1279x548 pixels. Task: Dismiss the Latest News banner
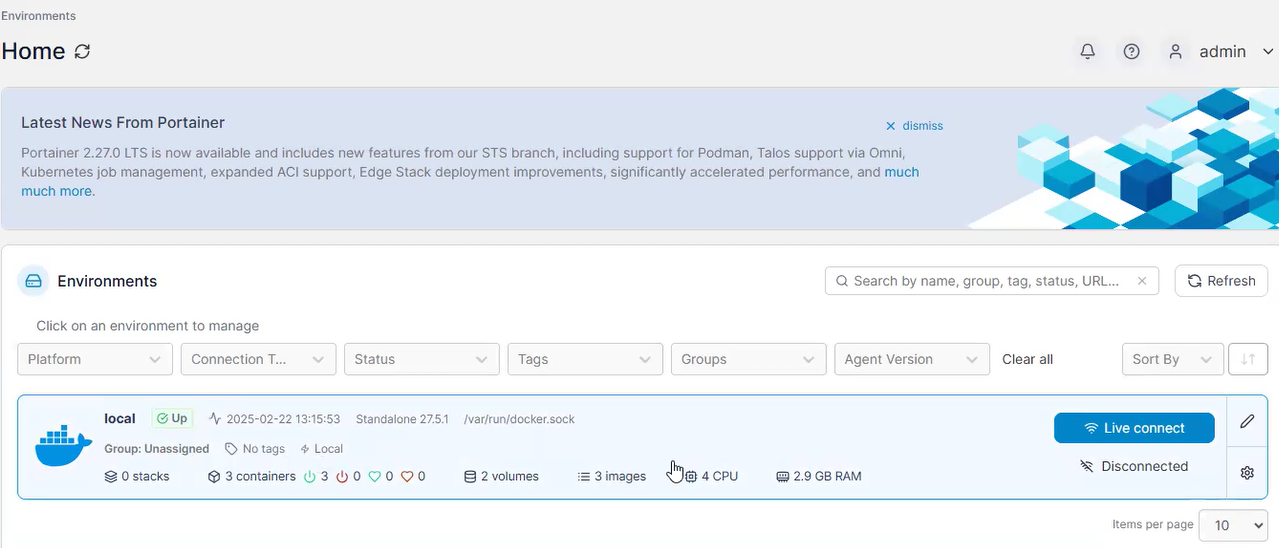[x=914, y=126]
